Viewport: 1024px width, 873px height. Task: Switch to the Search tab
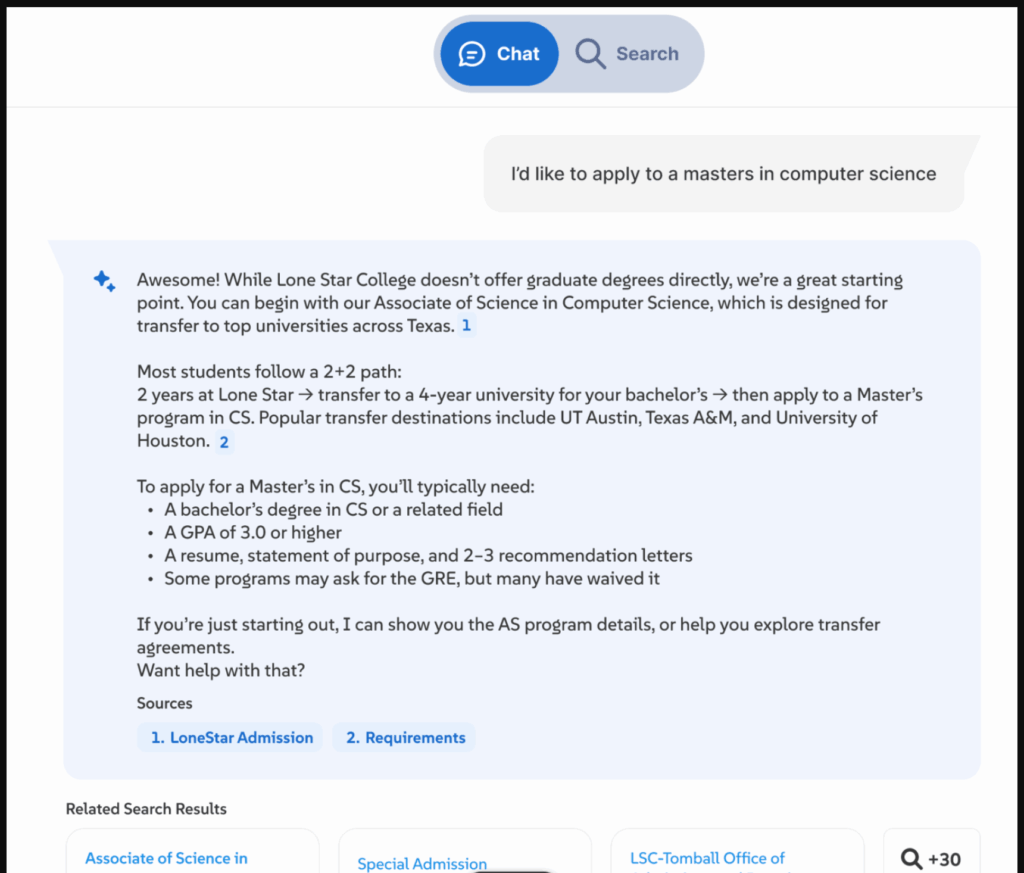pos(630,54)
